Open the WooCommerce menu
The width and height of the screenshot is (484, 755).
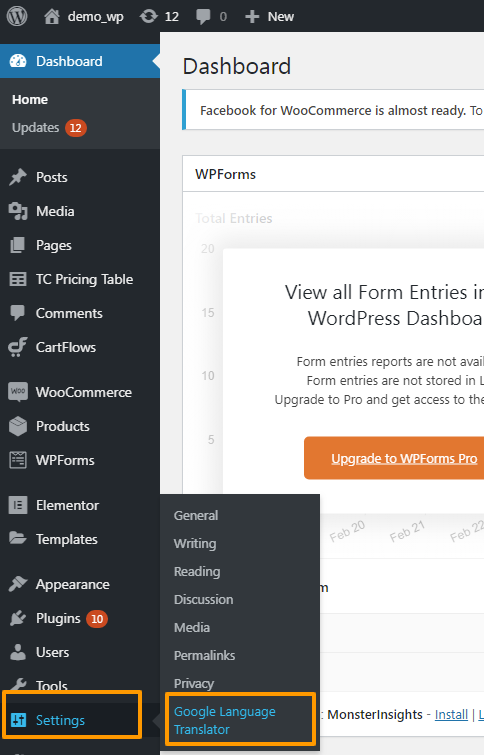(84, 392)
